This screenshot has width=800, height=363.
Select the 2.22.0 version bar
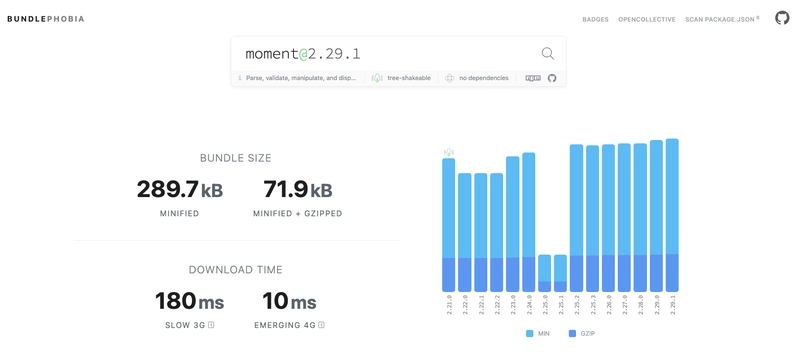(x=465, y=232)
